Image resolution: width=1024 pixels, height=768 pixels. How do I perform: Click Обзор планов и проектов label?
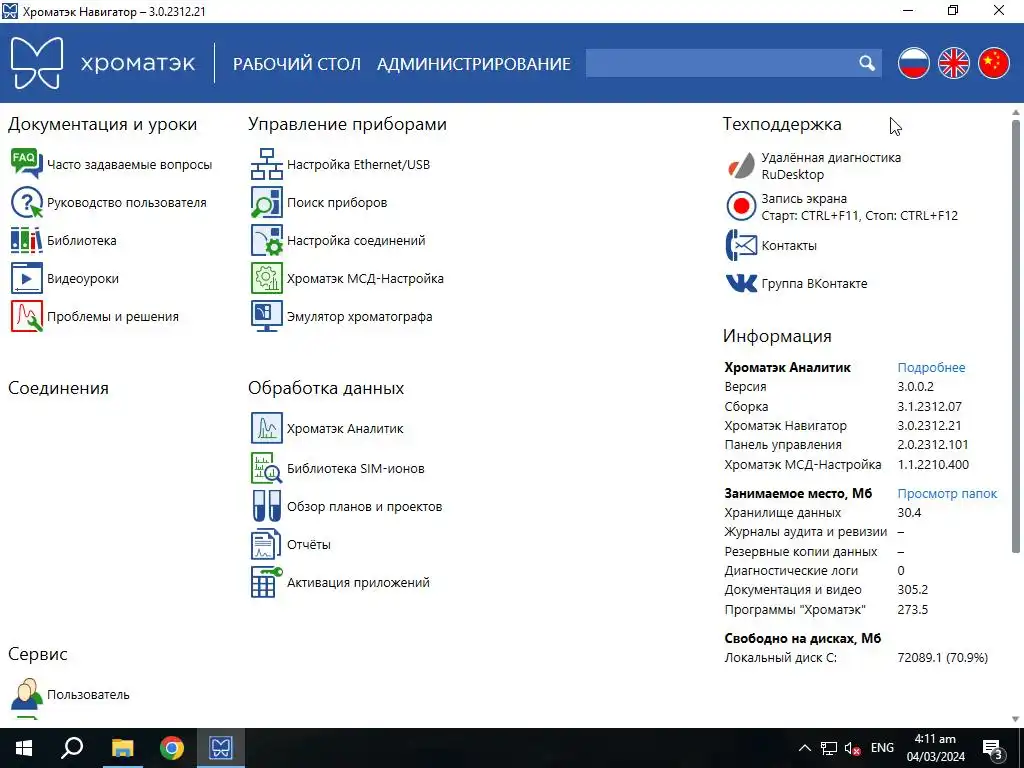tap(364, 507)
